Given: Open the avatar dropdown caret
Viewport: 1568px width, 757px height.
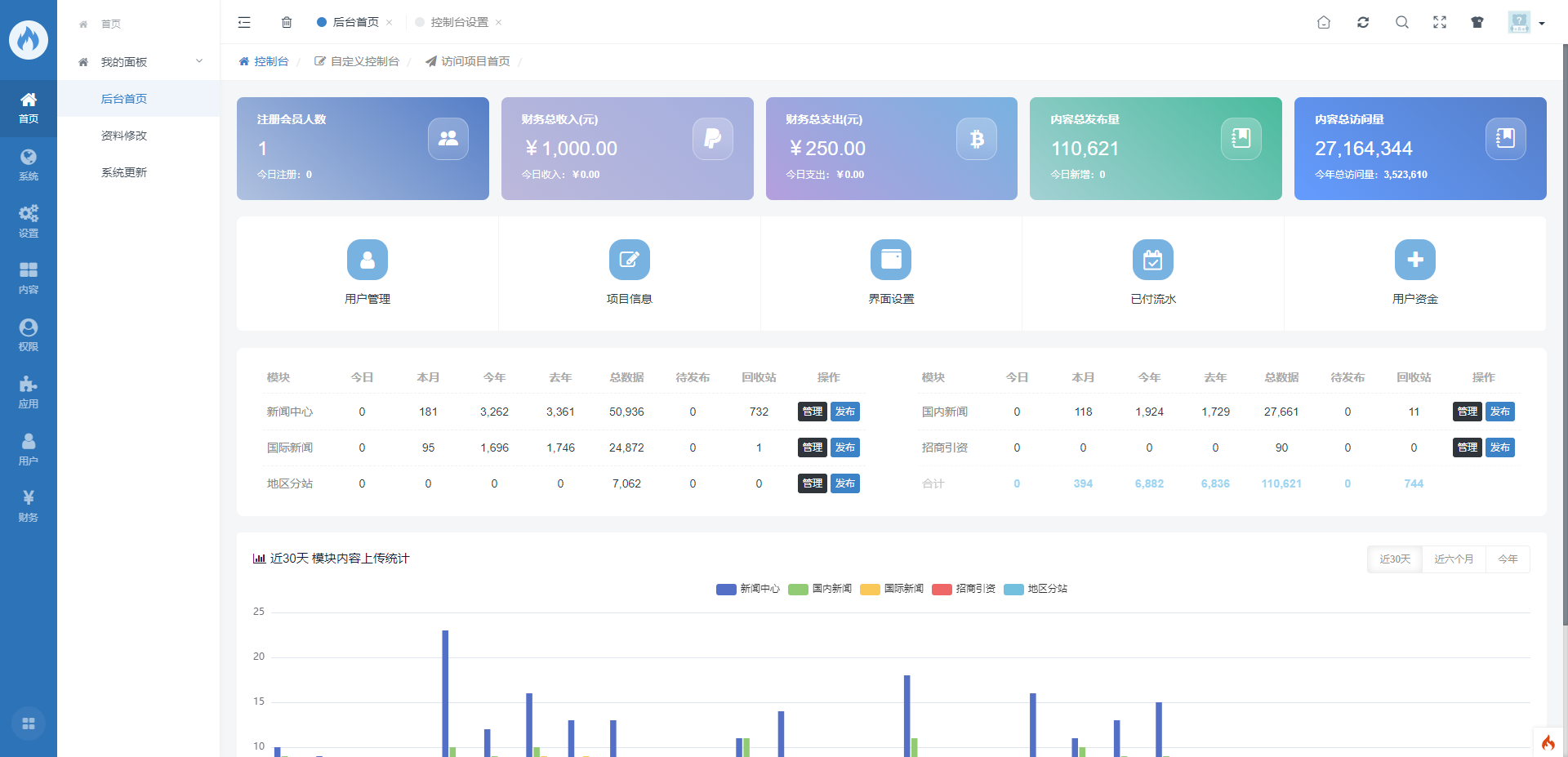Looking at the screenshot, I should (x=1542, y=23).
